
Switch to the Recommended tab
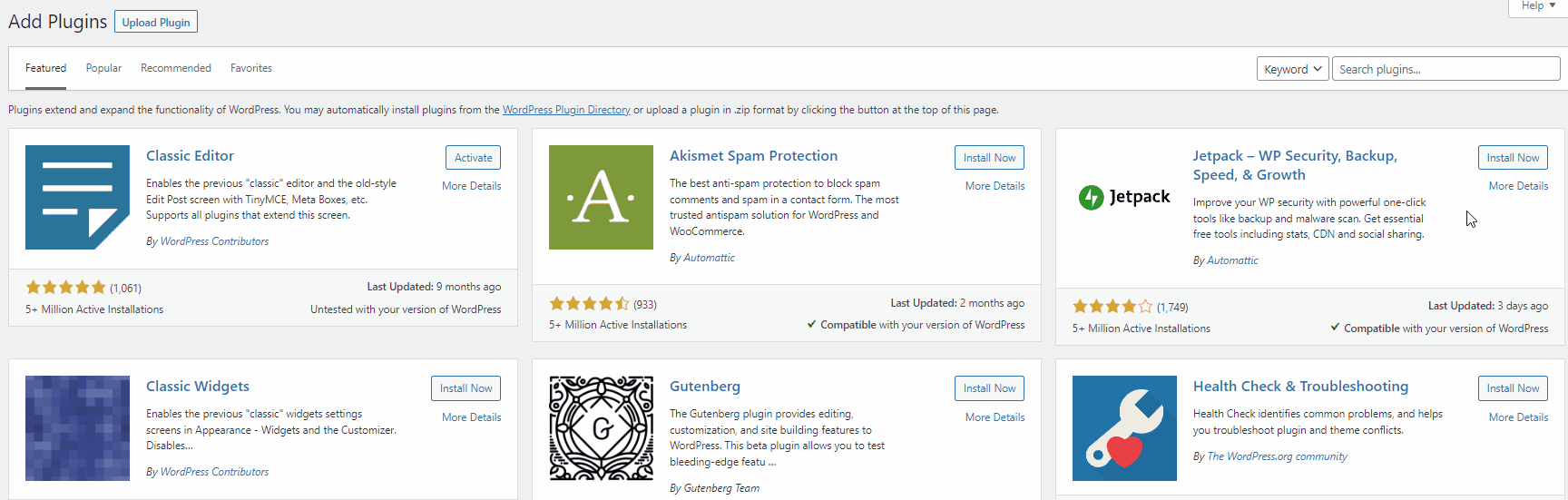(176, 68)
